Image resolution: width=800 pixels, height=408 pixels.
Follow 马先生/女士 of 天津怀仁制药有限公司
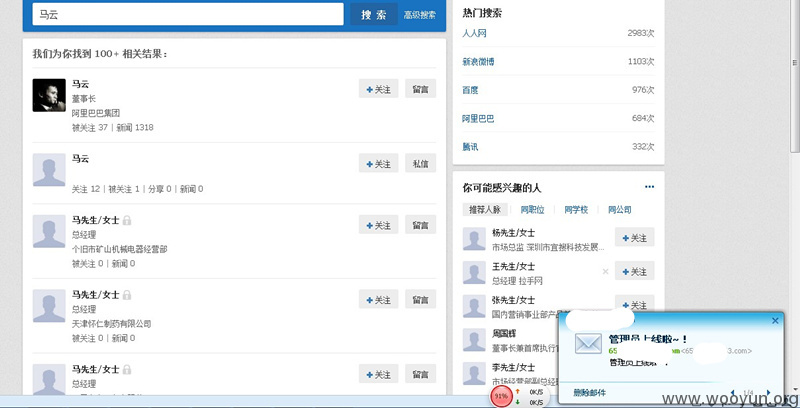pyautogui.click(x=378, y=300)
